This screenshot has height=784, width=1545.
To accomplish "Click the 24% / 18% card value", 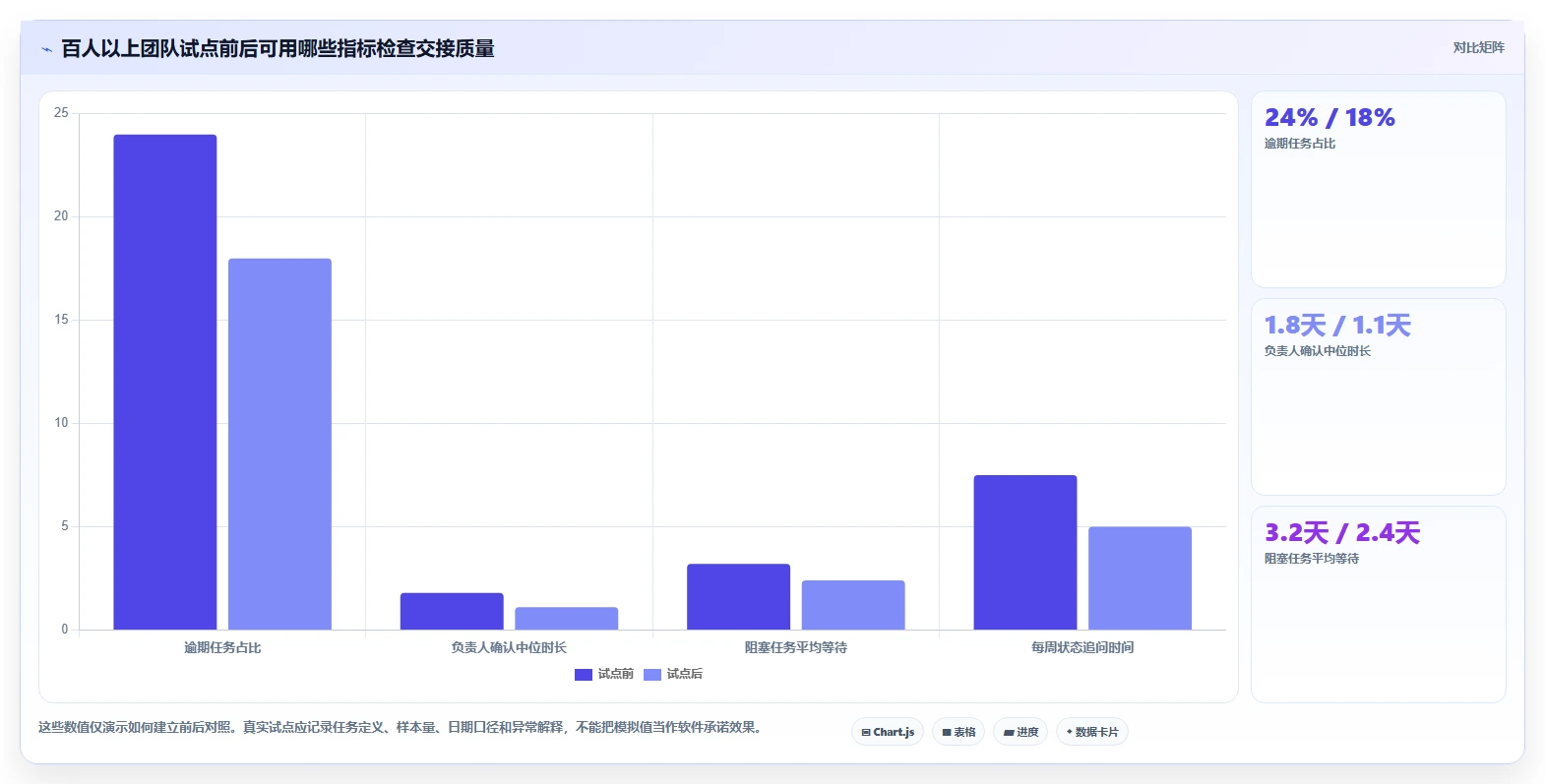I will click(1329, 118).
